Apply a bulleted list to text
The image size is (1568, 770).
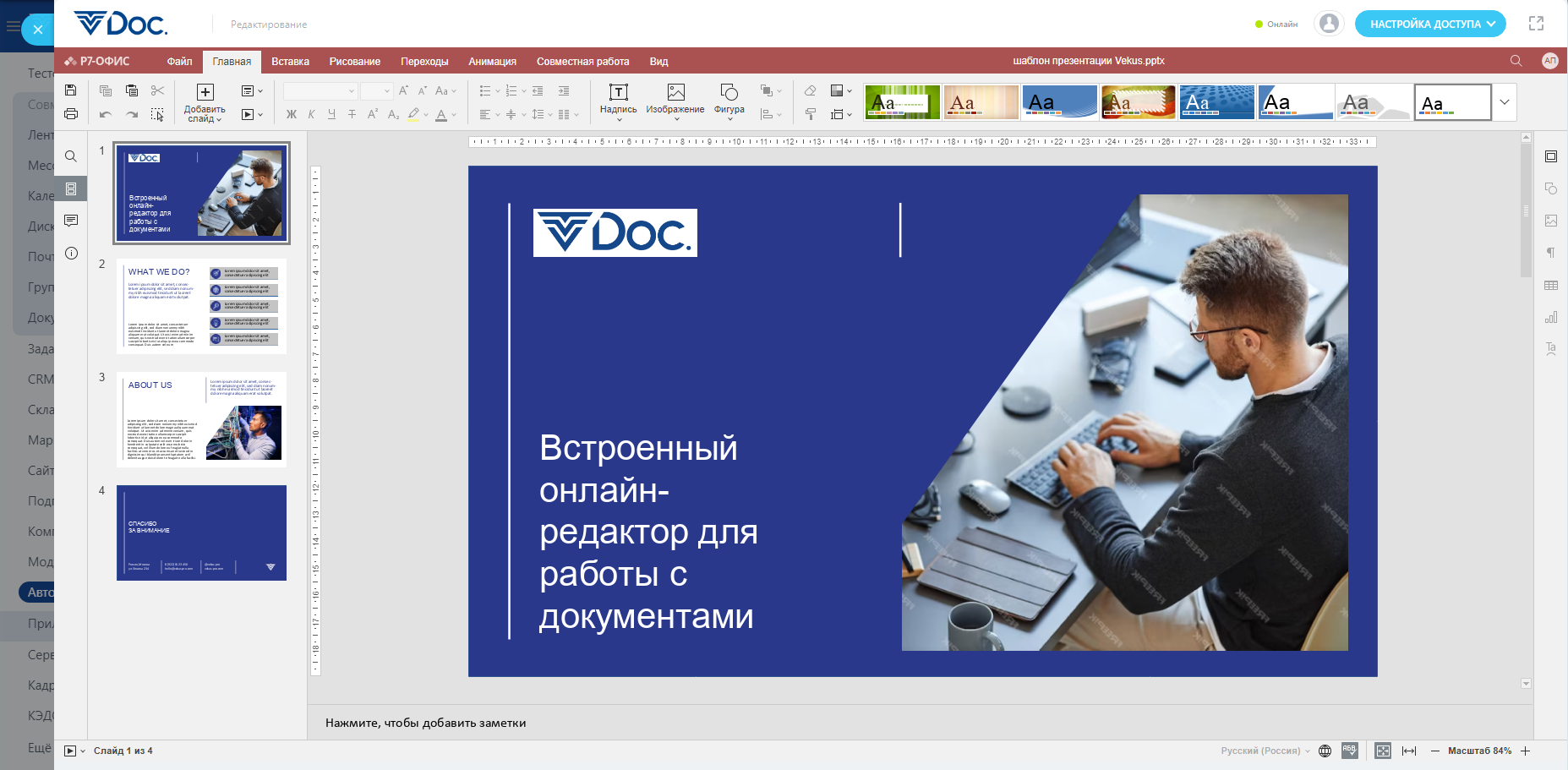[x=484, y=90]
